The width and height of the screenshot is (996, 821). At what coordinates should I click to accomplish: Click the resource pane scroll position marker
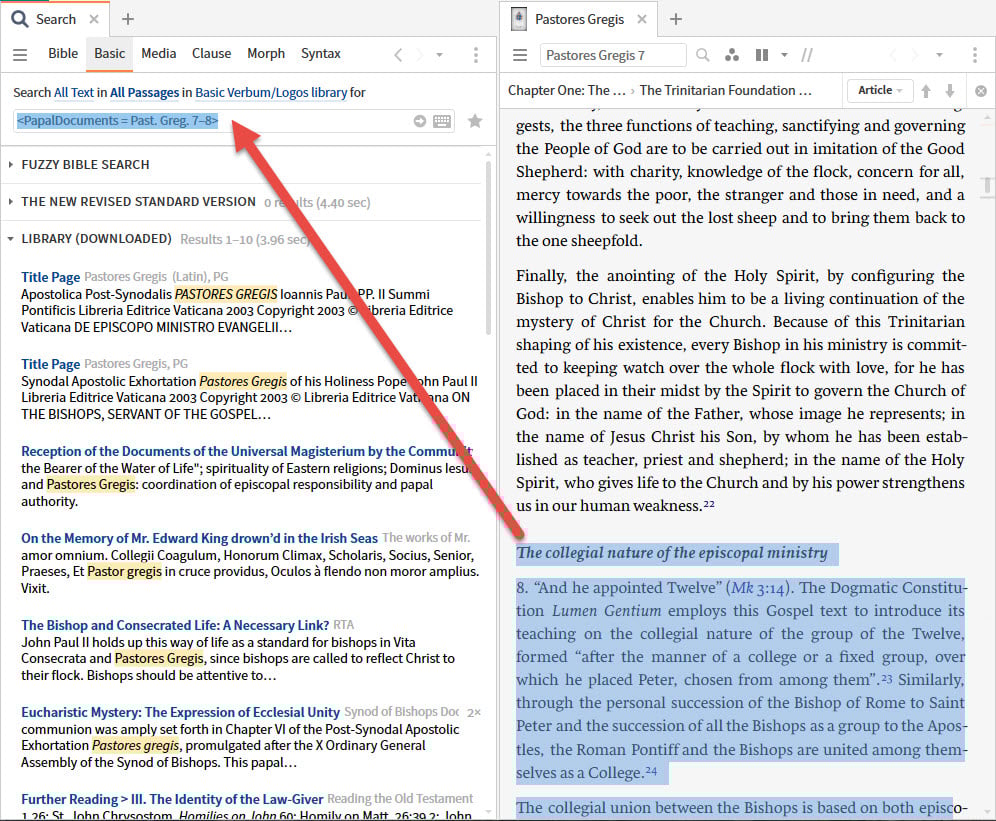[986, 186]
